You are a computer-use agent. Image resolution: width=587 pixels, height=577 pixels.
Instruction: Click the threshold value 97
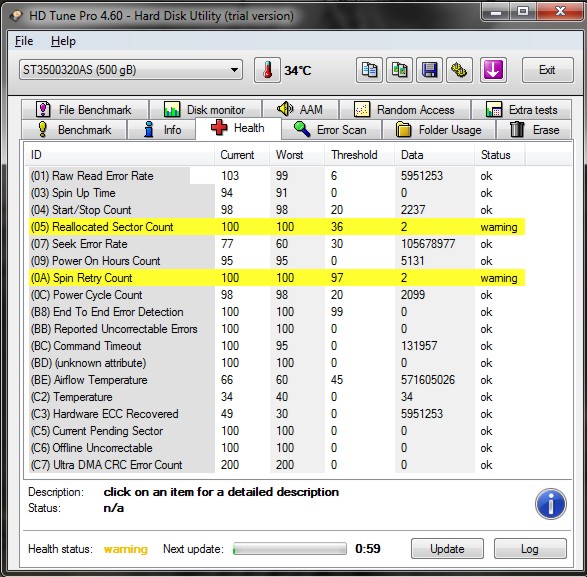pos(337,278)
